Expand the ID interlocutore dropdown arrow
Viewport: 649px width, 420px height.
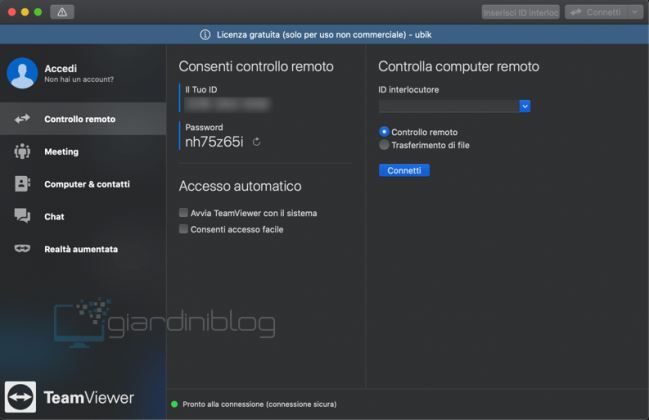[x=525, y=106]
